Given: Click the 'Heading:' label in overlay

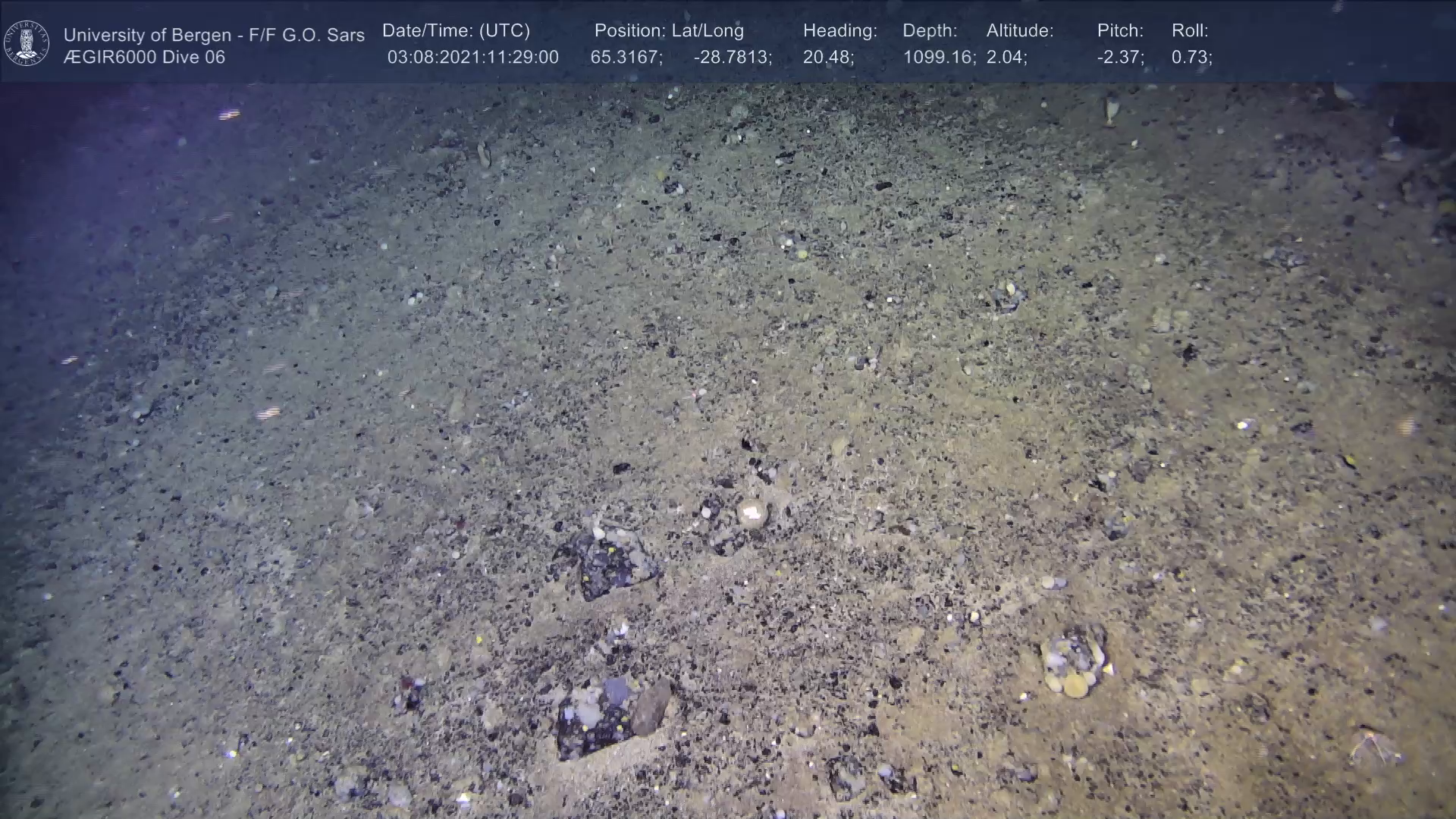Looking at the screenshot, I should coord(839,31).
